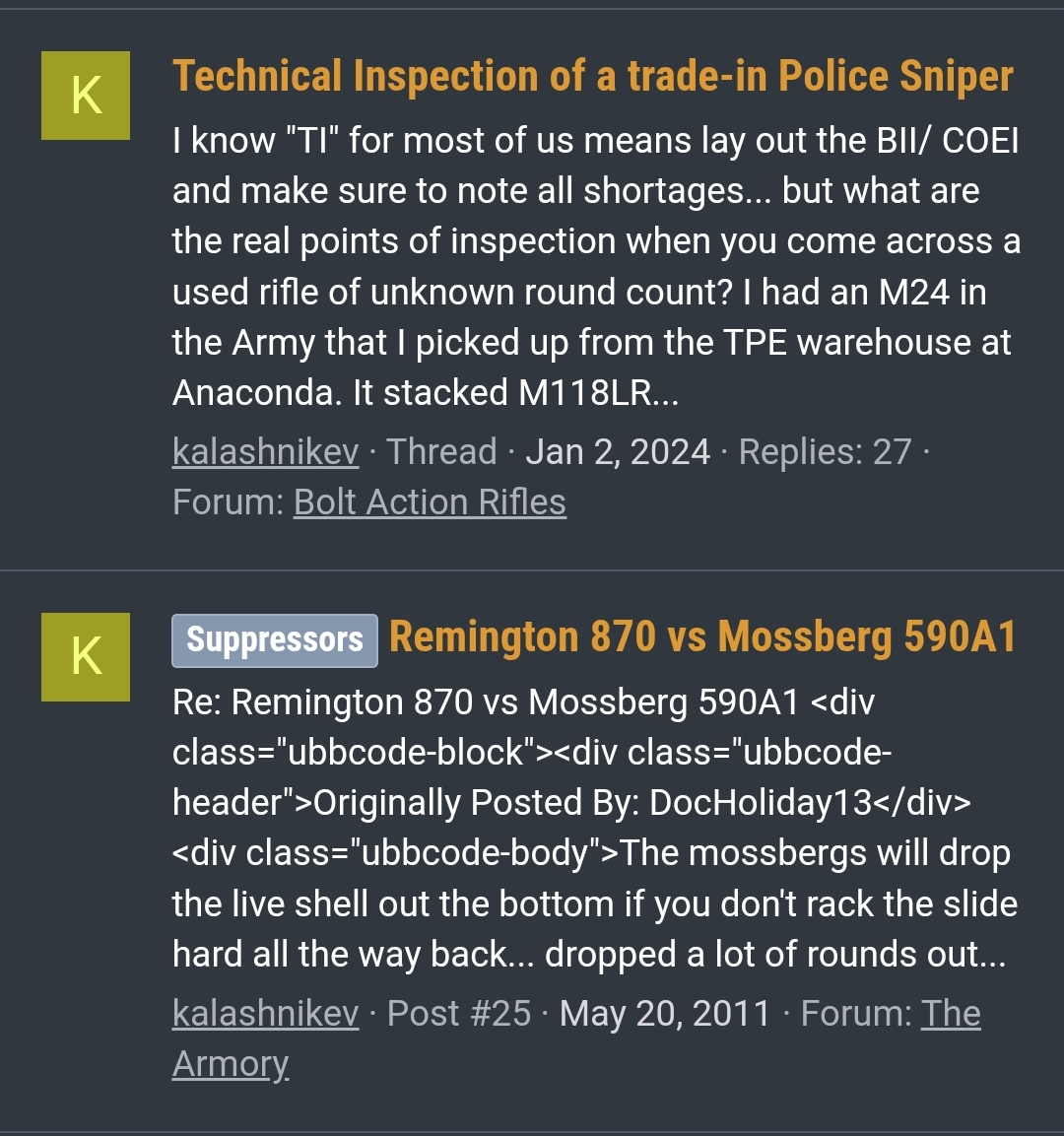Visit kalashnikev profile beside Post #25
Screen dimensions: 1064x1136
(x=265, y=1014)
